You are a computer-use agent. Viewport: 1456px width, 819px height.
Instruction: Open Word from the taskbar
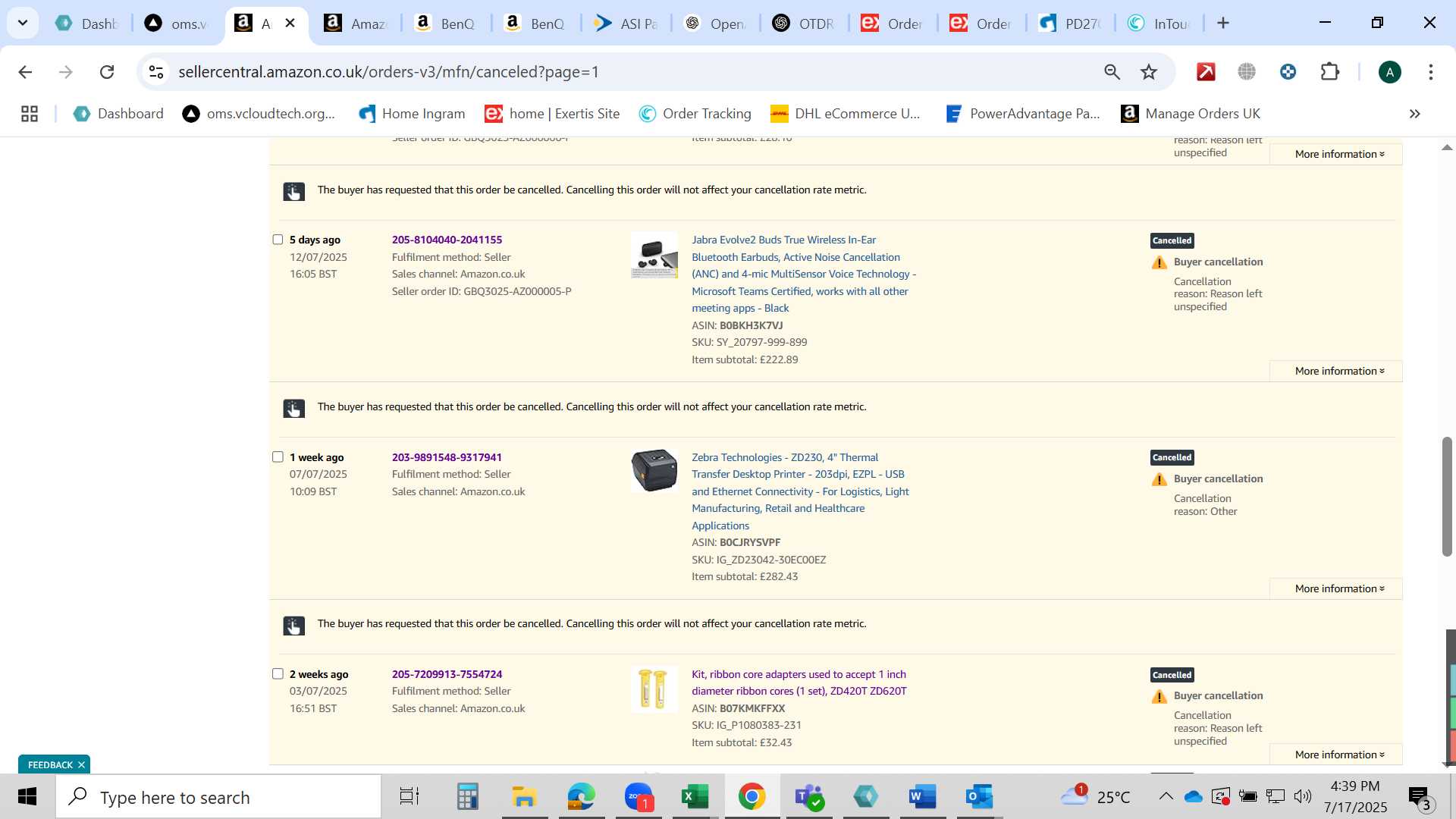(x=923, y=797)
